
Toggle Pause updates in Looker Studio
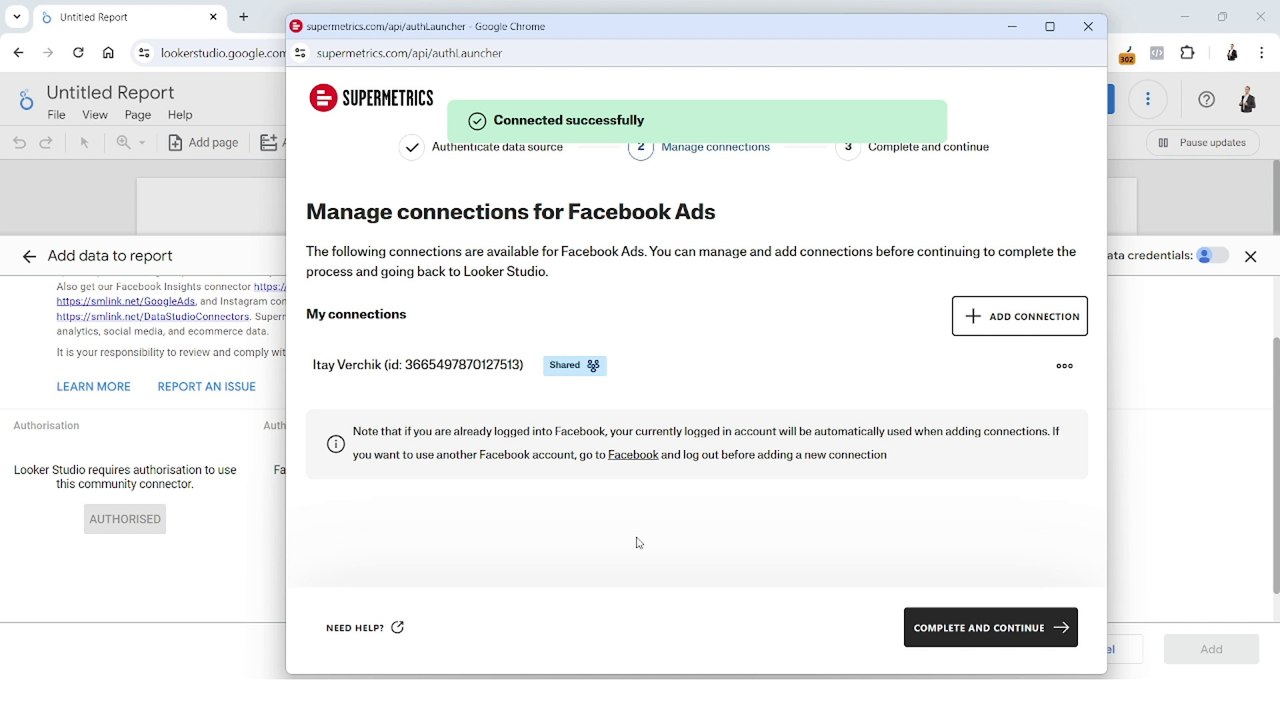point(1201,143)
